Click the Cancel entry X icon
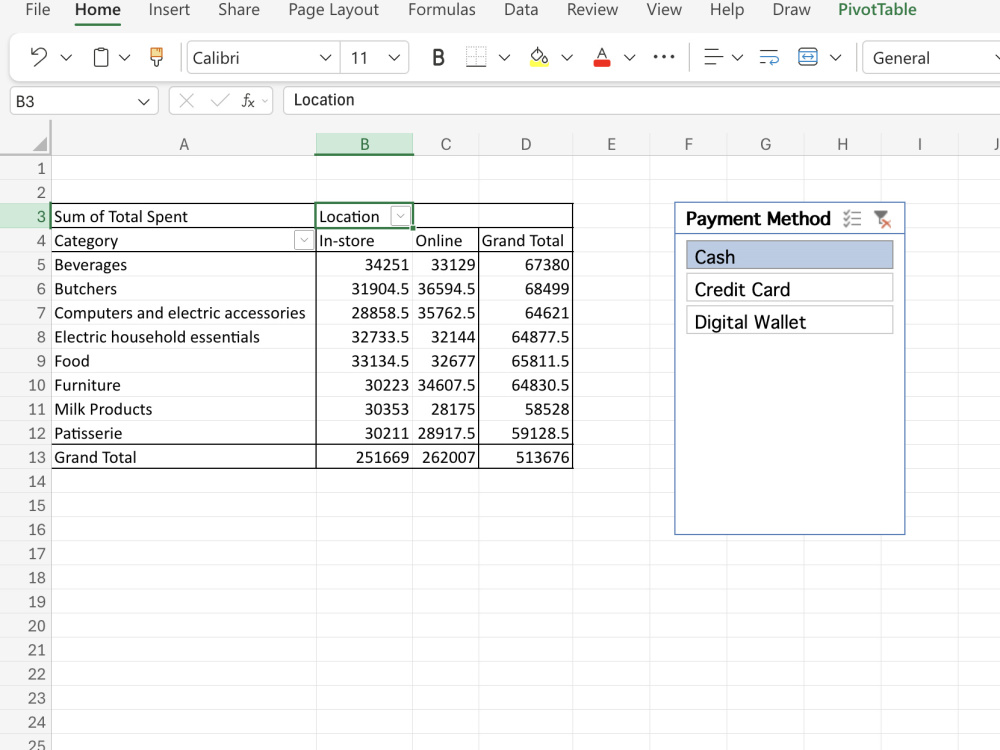 pos(186,101)
